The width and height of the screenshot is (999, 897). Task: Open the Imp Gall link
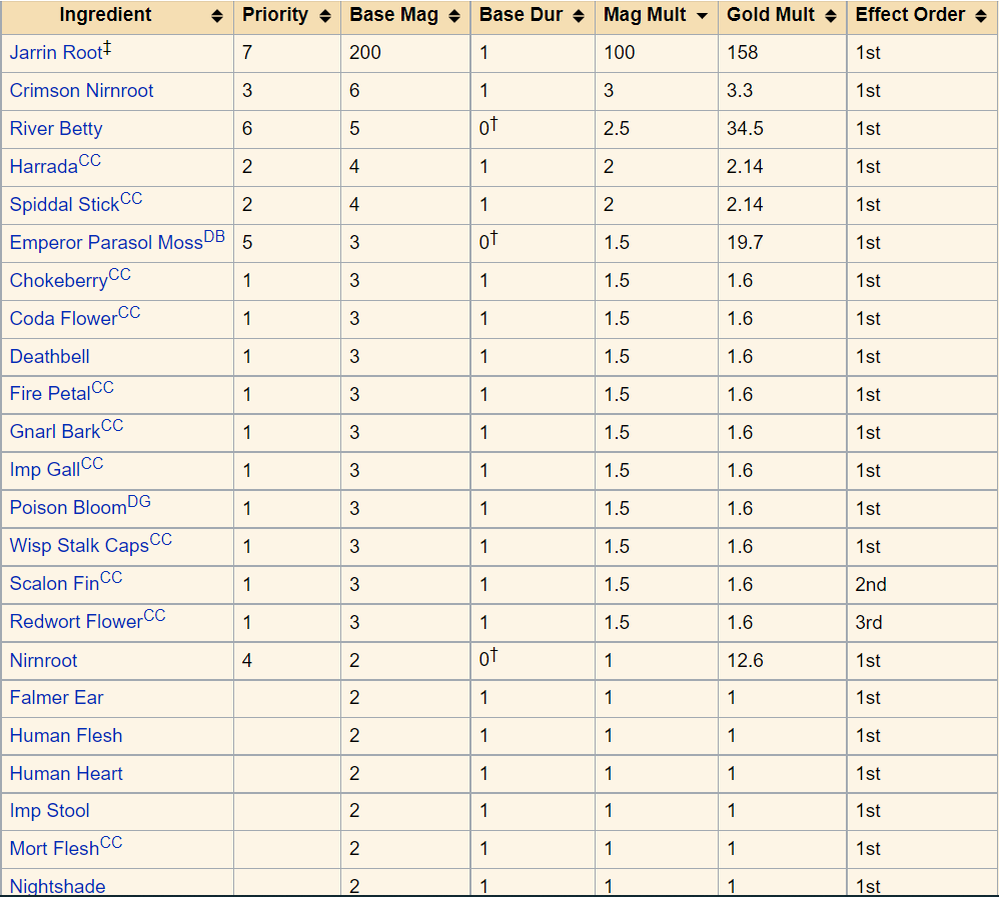click(x=45, y=470)
